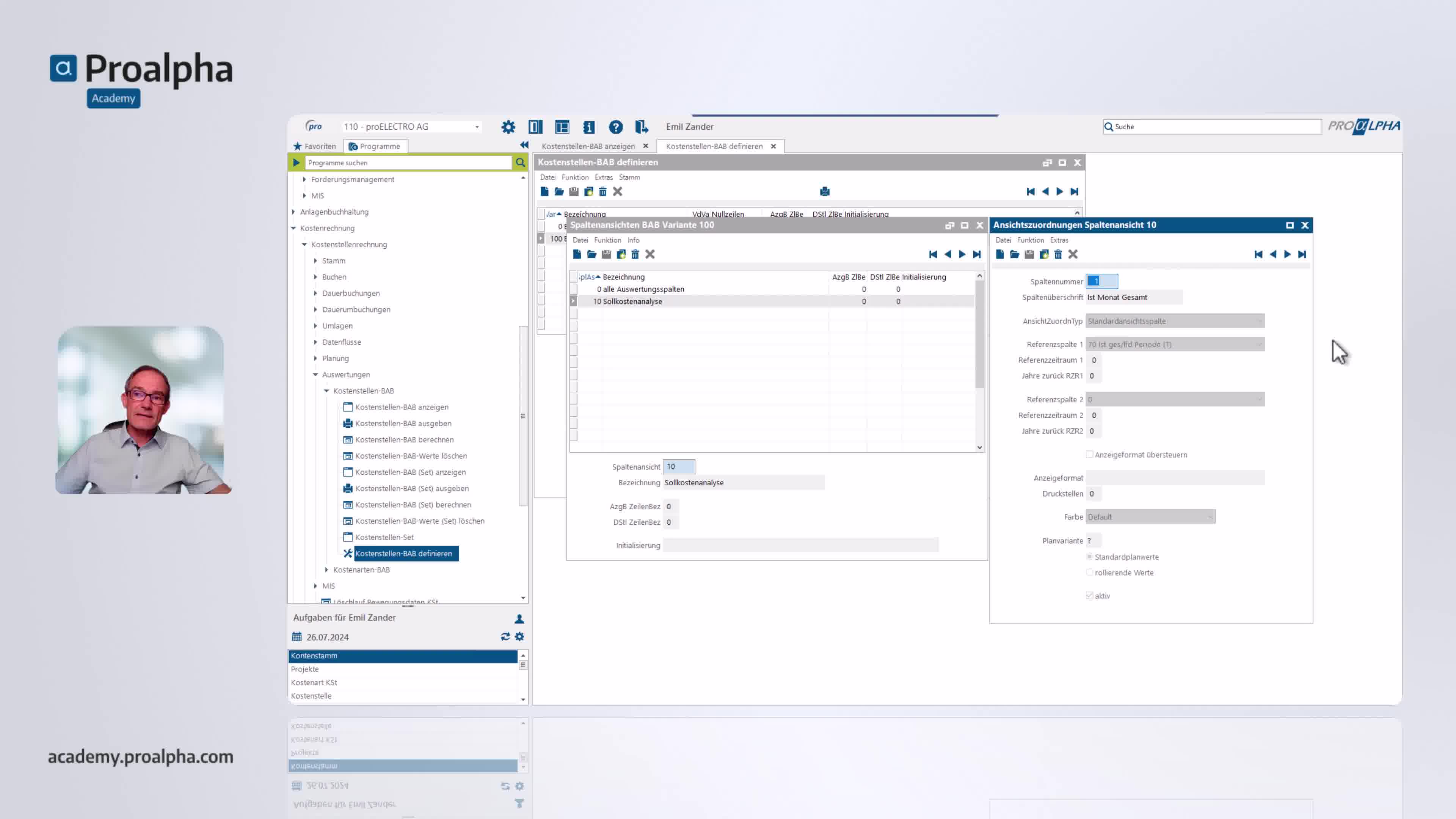Image resolution: width=1456 pixels, height=819 pixels.
Task: Toggle the aktiv checkbox
Action: pos(1089,596)
